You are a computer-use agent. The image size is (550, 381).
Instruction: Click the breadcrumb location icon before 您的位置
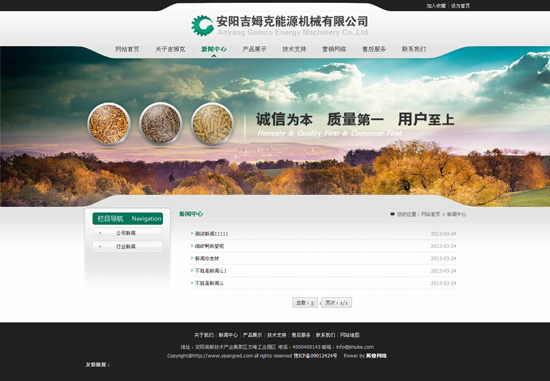(393, 214)
